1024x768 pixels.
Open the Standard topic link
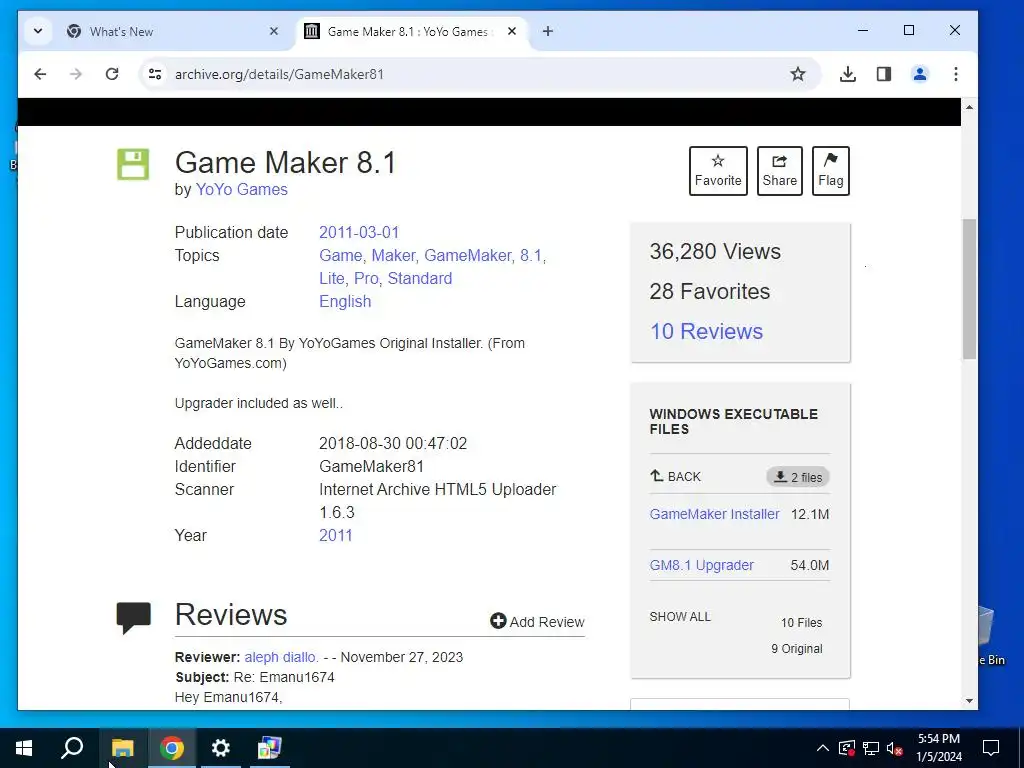419,278
